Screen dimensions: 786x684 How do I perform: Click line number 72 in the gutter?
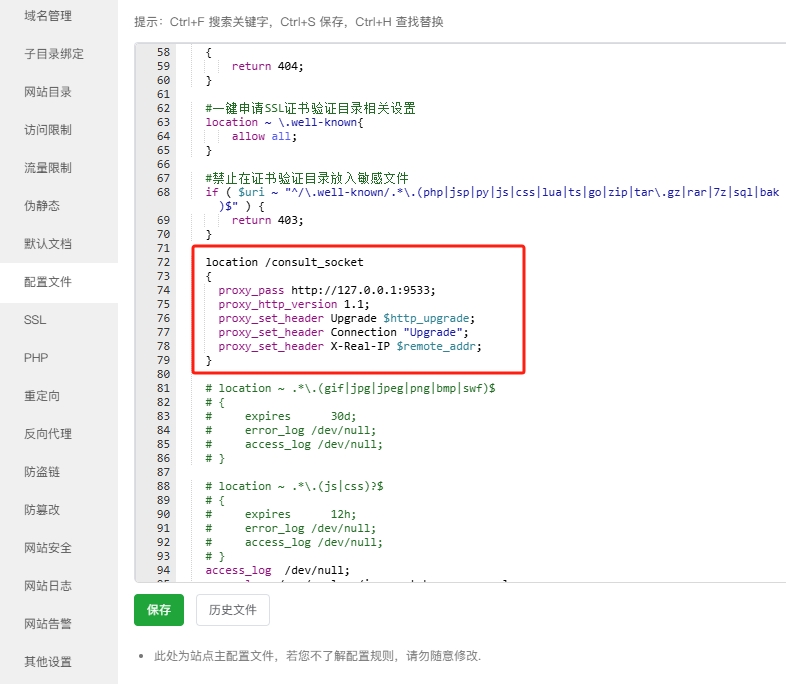coord(163,262)
